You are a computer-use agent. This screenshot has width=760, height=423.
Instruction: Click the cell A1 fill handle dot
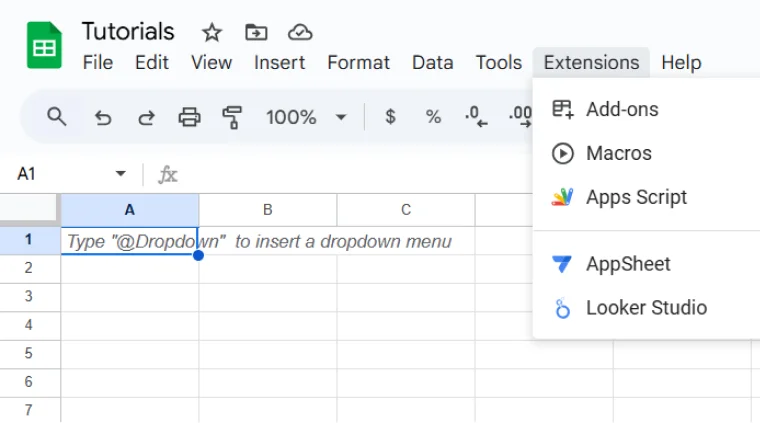click(198, 255)
